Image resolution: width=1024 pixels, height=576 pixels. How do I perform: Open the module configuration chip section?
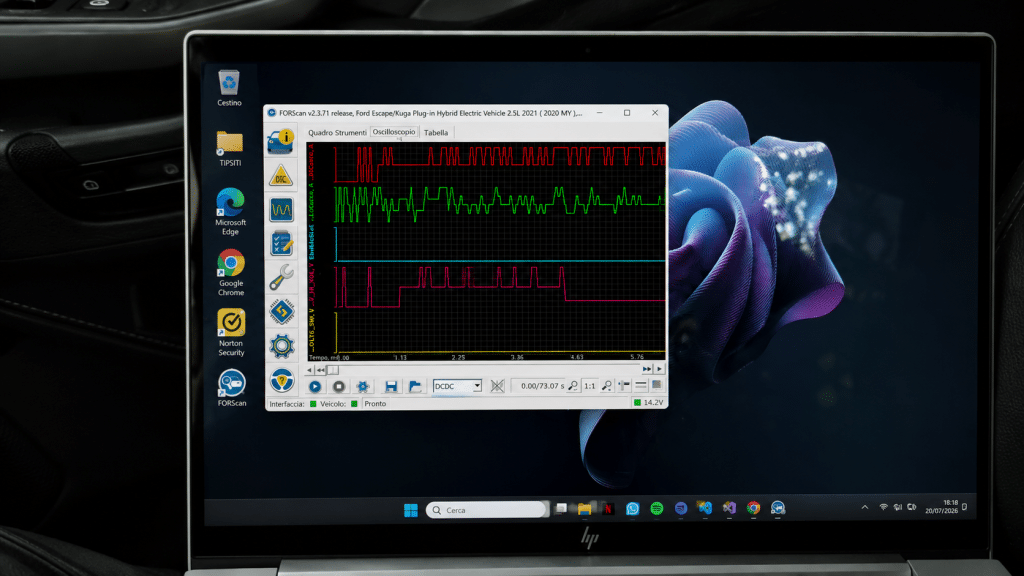click(281, 312)
